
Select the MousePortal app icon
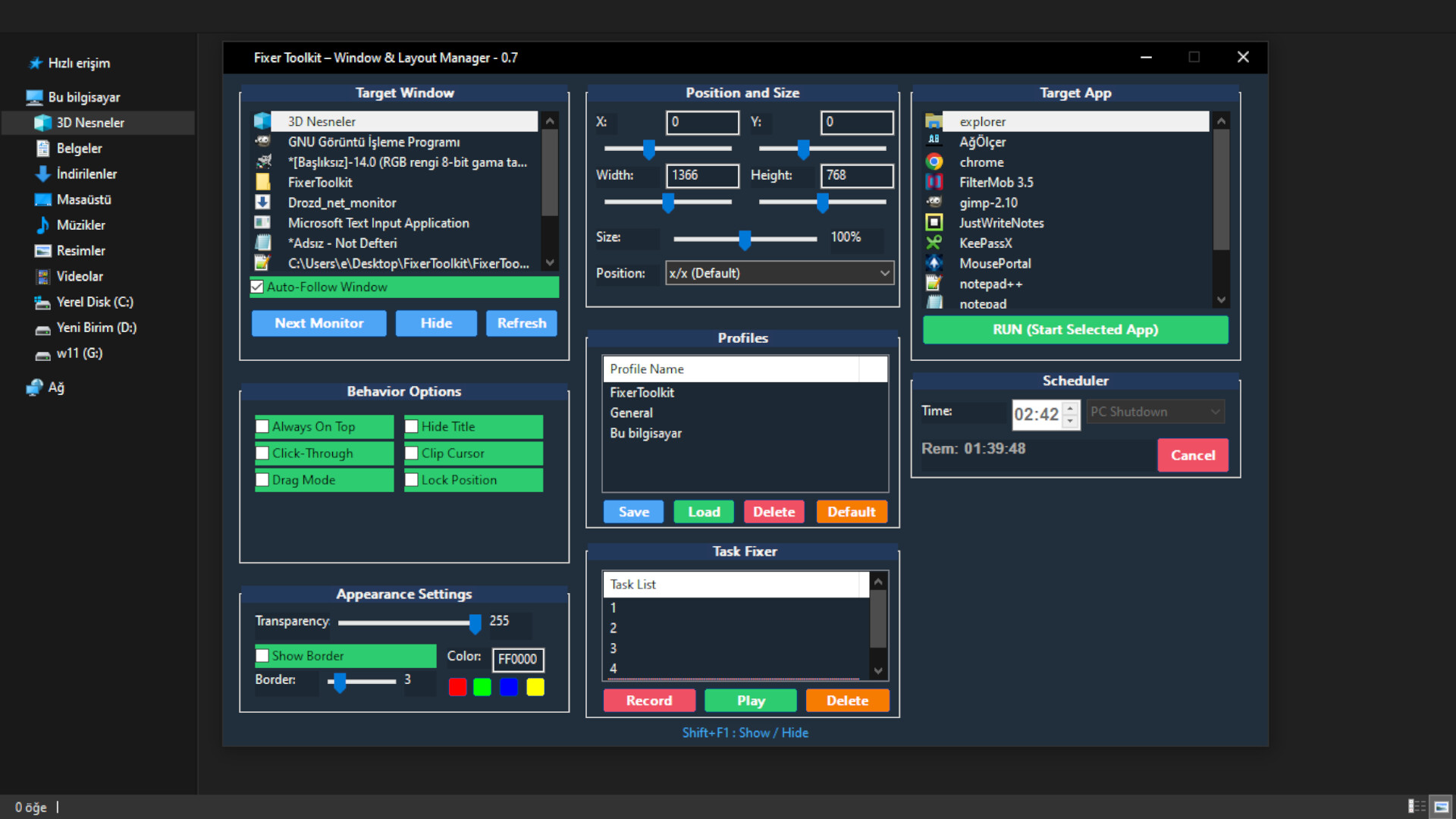[x=935, y=263]
